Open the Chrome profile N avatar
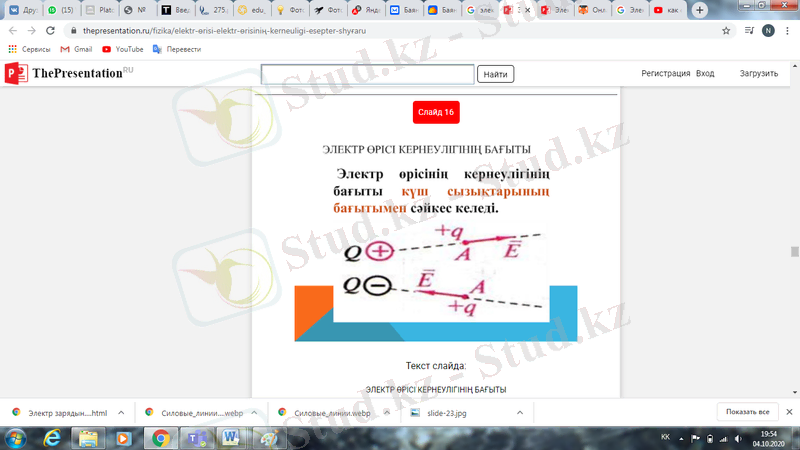 click(x=768, y=31)
